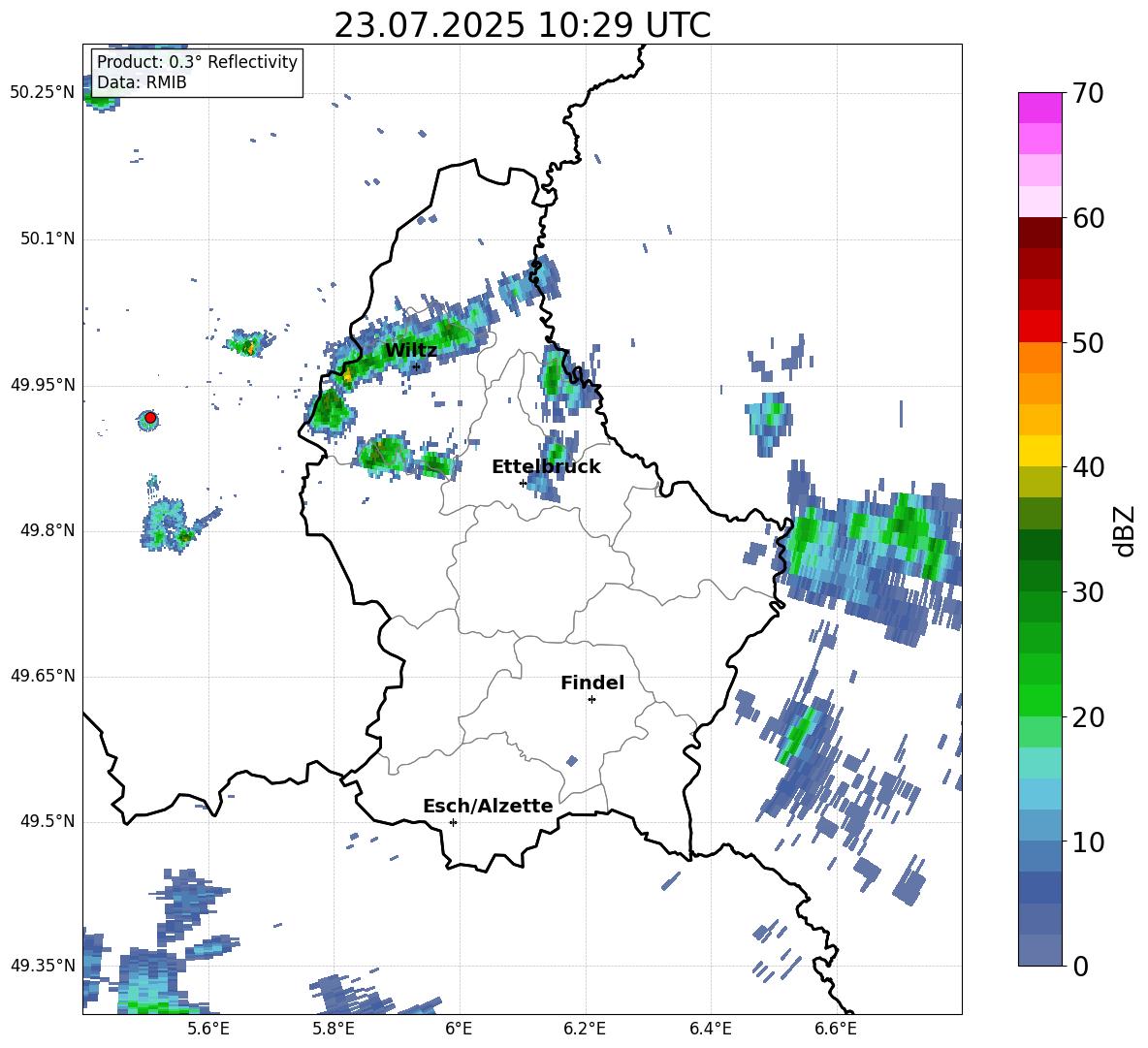Click the red radar site marker
Image resolution: width=1148 pixels, height=1048 pixels.
pyautogui.click(x=150, y=418)
